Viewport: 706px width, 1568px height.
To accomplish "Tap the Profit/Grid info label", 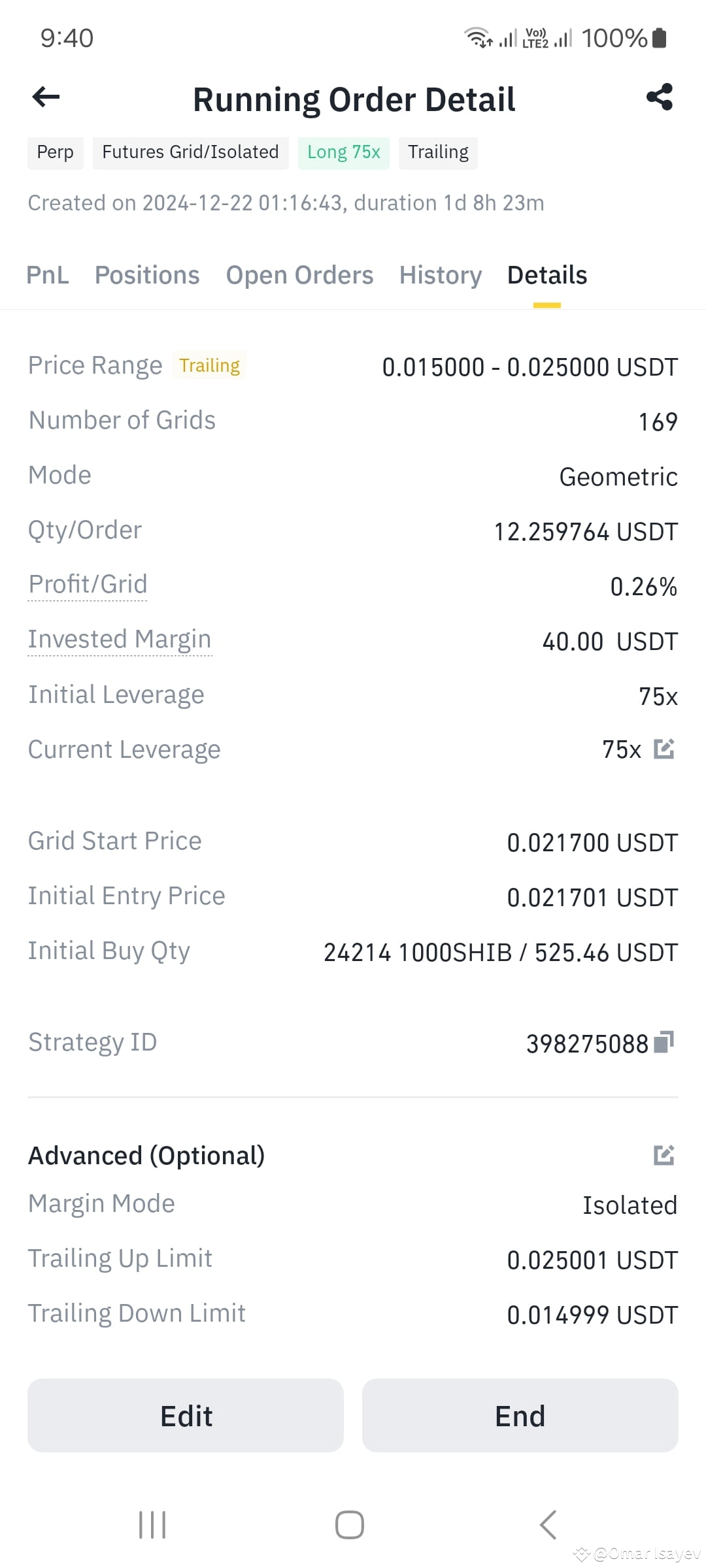I will (88, 584).
